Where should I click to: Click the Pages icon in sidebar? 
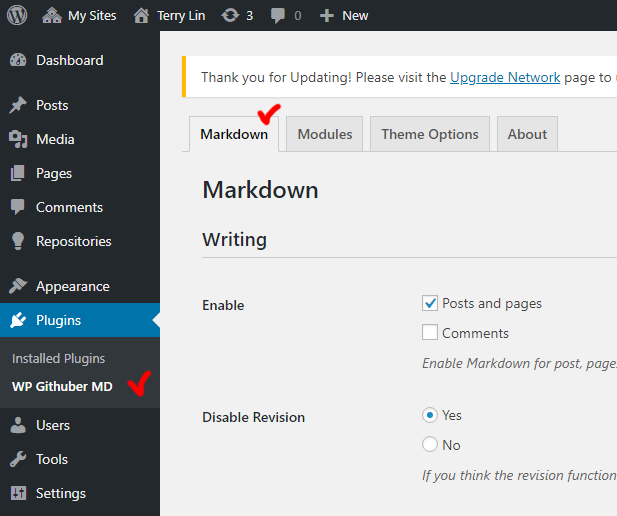click(18, 173)
